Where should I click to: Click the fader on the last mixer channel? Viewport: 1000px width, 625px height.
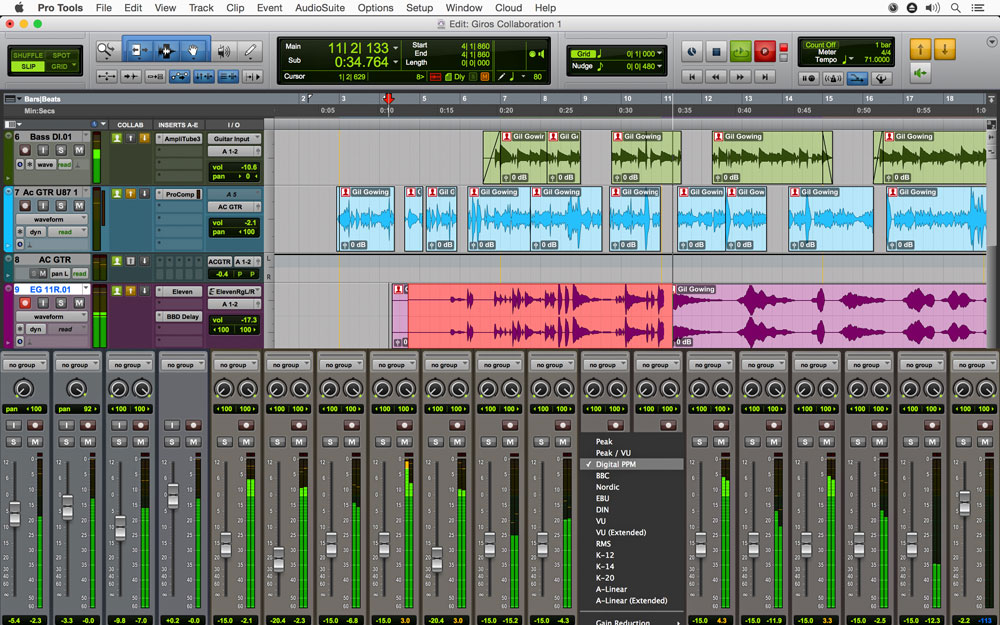pyautogui.click(x=964, y=503)
